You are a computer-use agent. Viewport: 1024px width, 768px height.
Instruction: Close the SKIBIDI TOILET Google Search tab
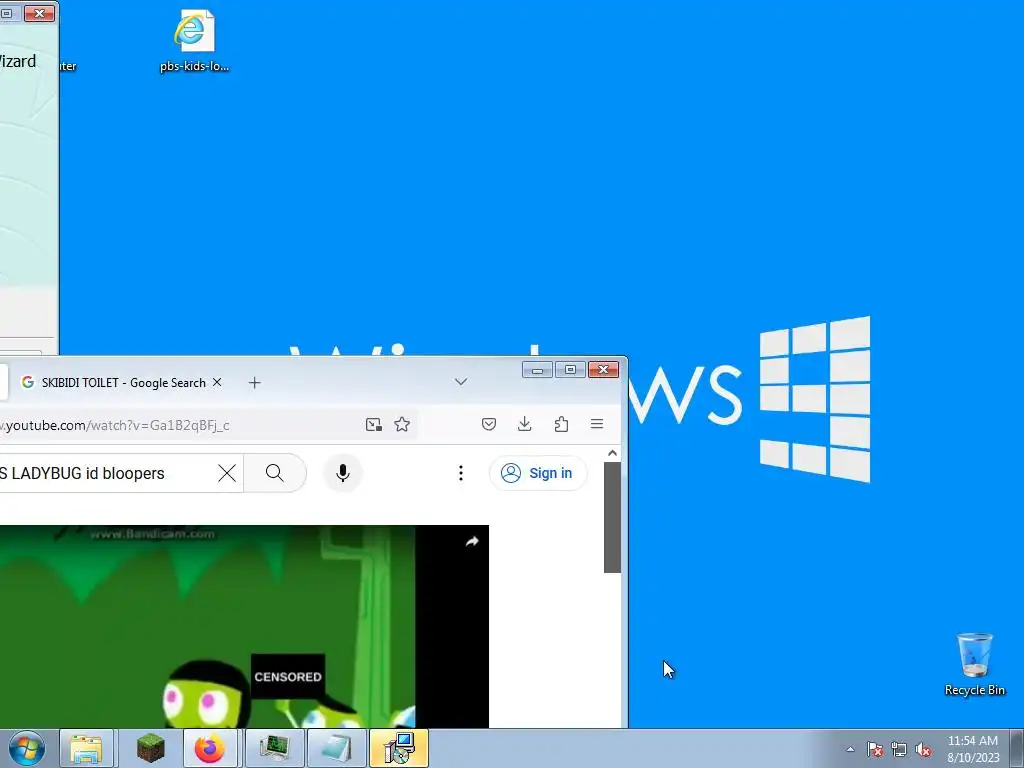(x=217, y=382)
